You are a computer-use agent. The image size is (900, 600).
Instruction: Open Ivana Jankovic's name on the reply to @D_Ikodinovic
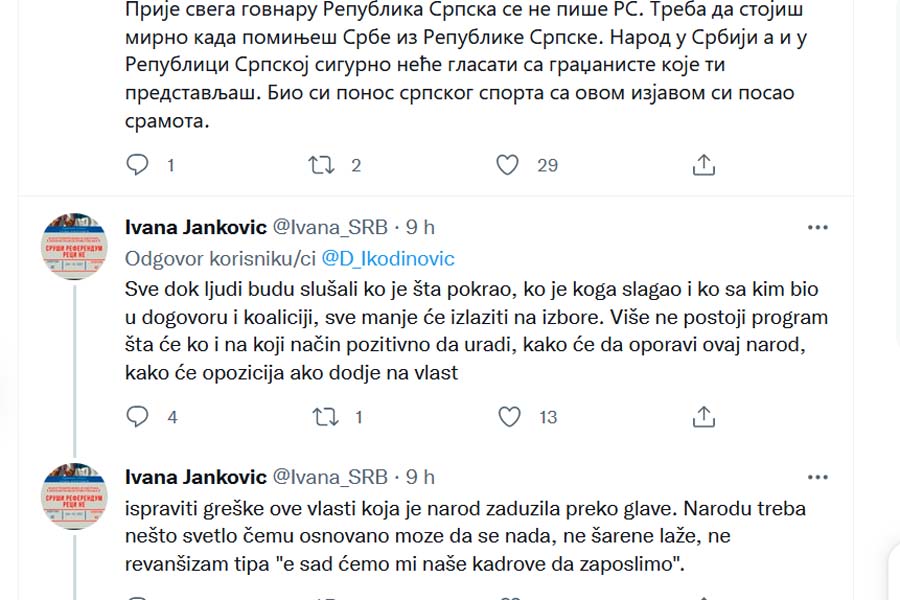click(195, 227)
